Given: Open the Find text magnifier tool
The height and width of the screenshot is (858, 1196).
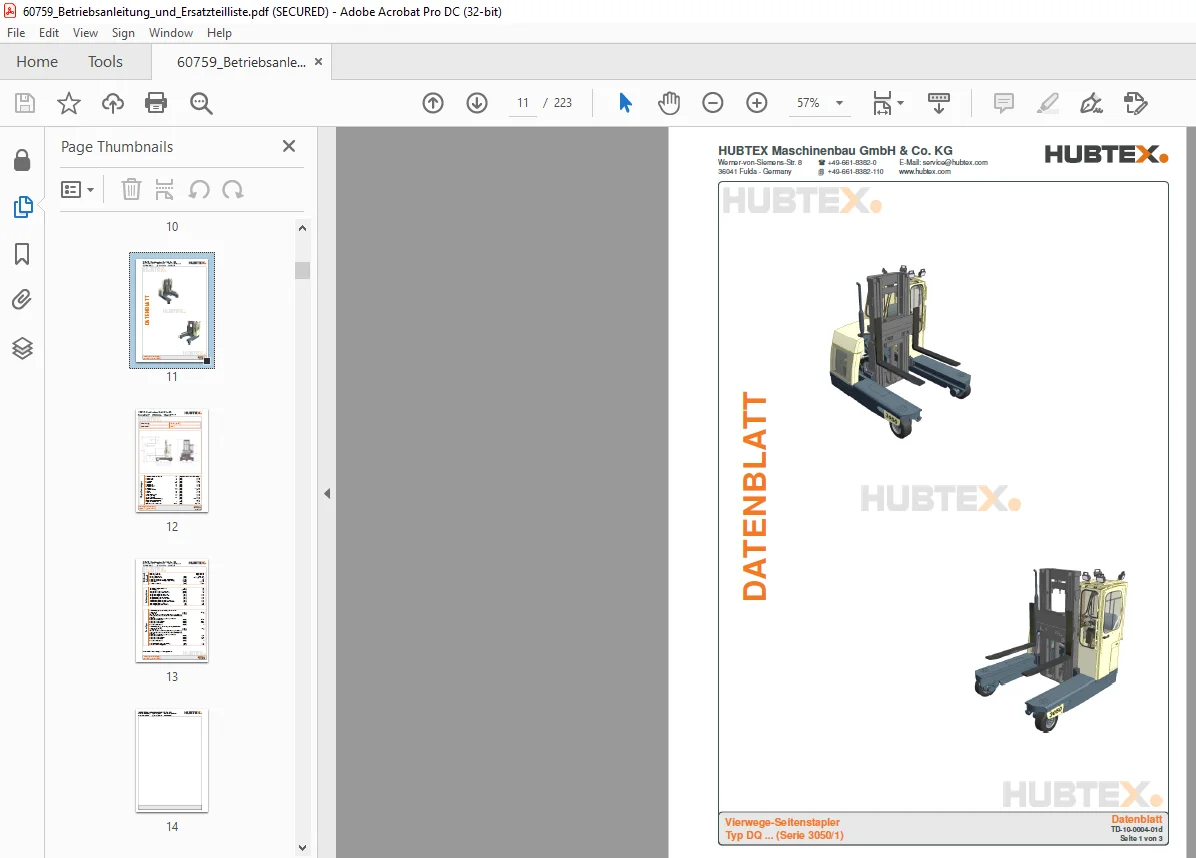Looking at the screenshot, I should 201,103.
